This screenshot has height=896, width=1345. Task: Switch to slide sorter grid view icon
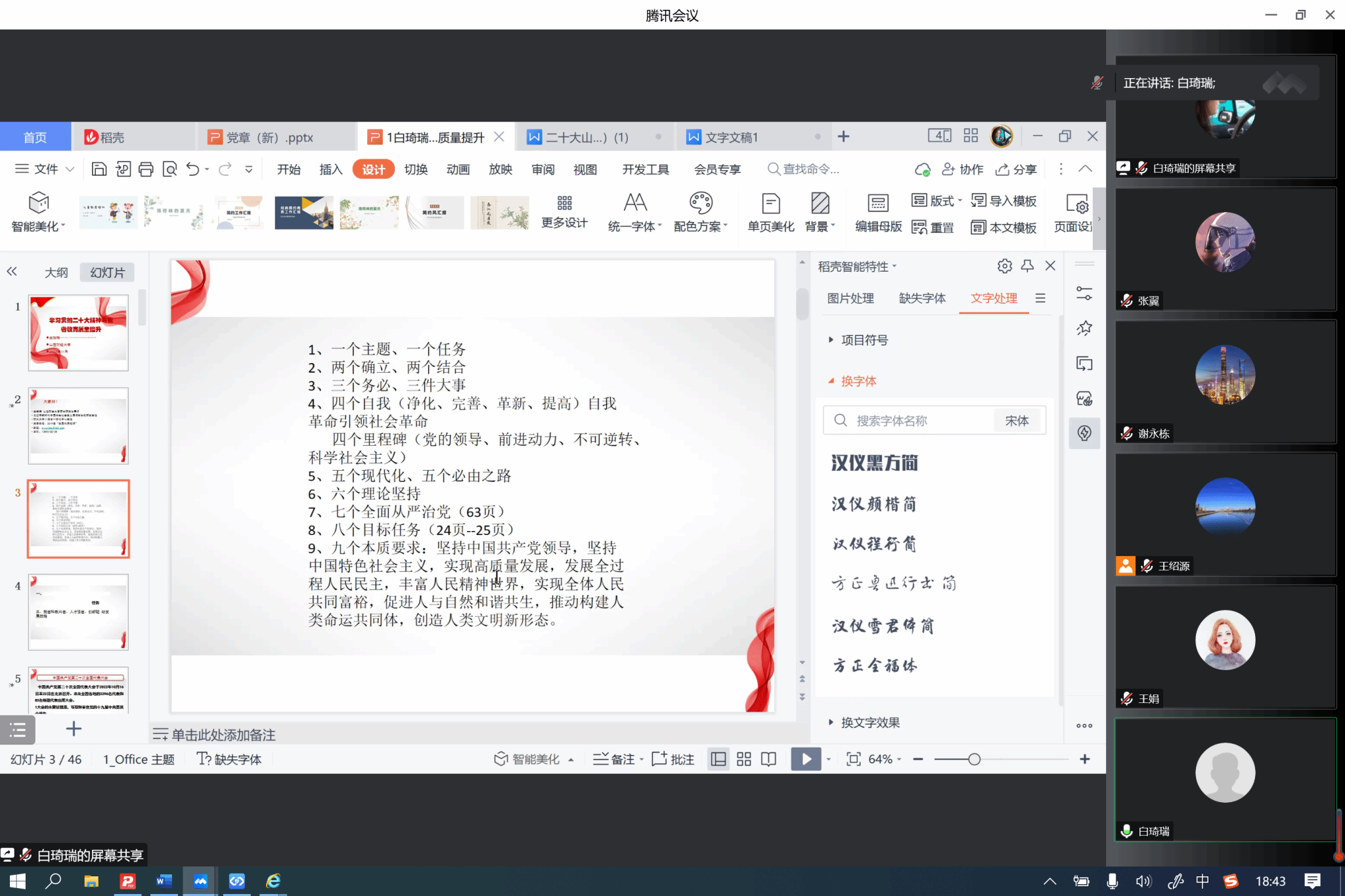click(743, 759)
